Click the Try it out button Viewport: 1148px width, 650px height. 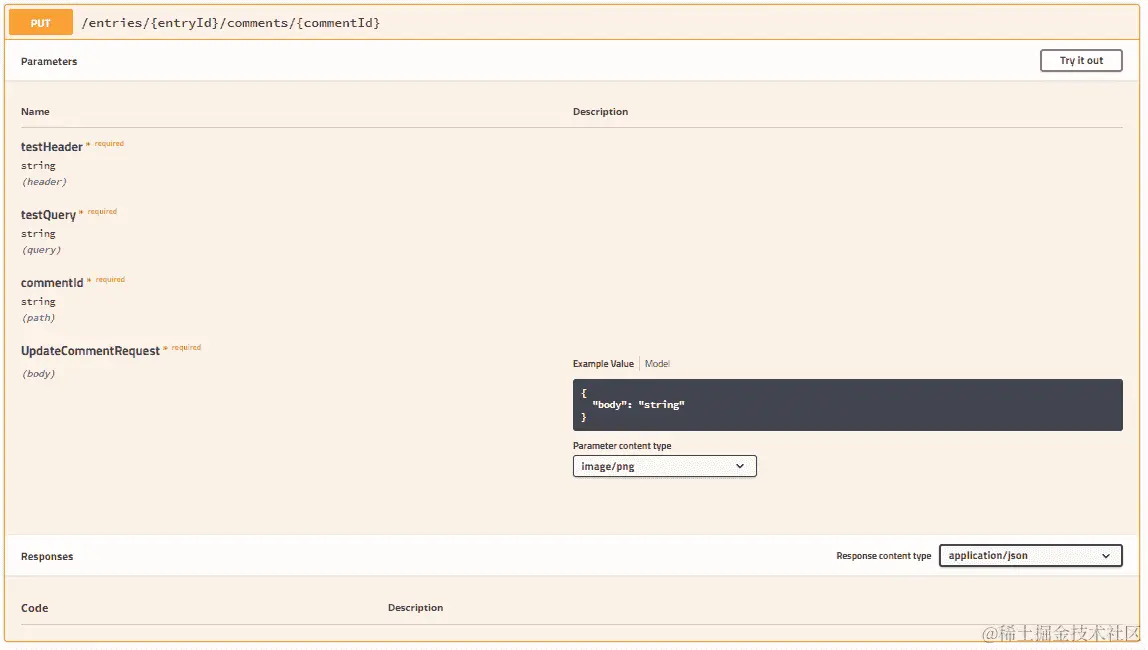click(1081, 60)
